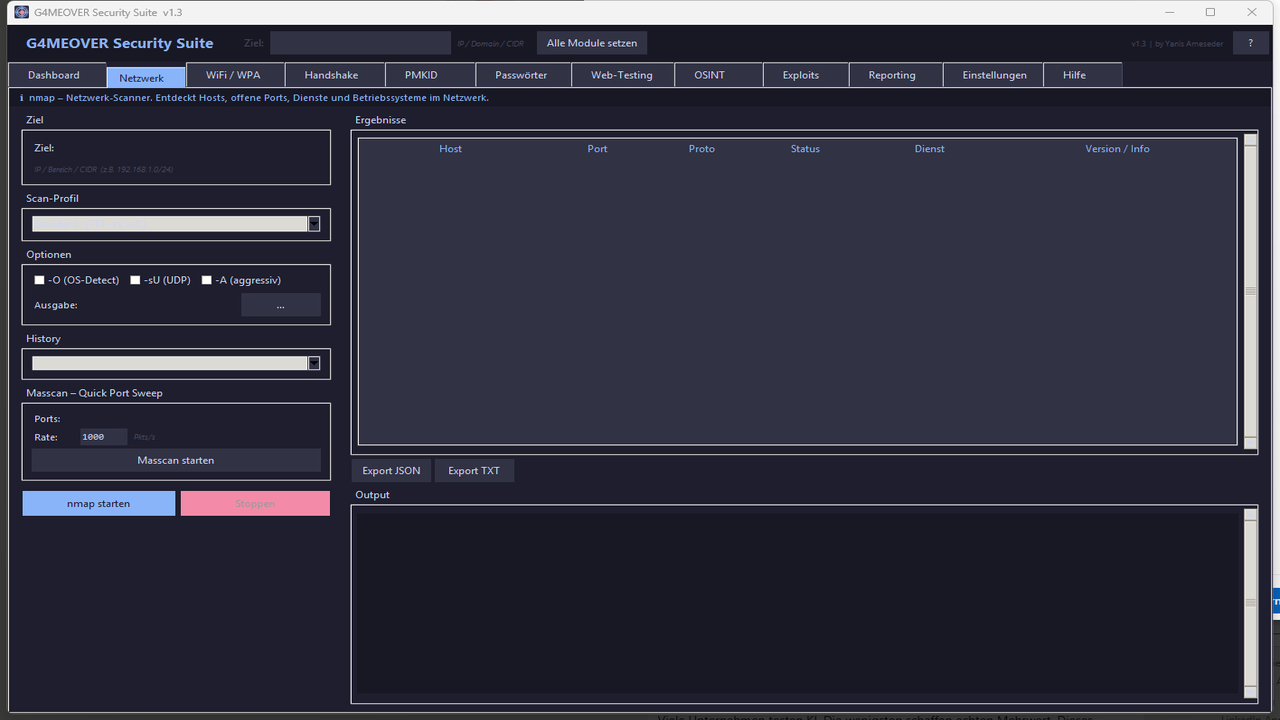Image resolution: width=1280 pixels, height=720 pixels.
Task: Close the G4MEOVER Security Suite window
Action: pyautogui.click(x=1252, y=12)
